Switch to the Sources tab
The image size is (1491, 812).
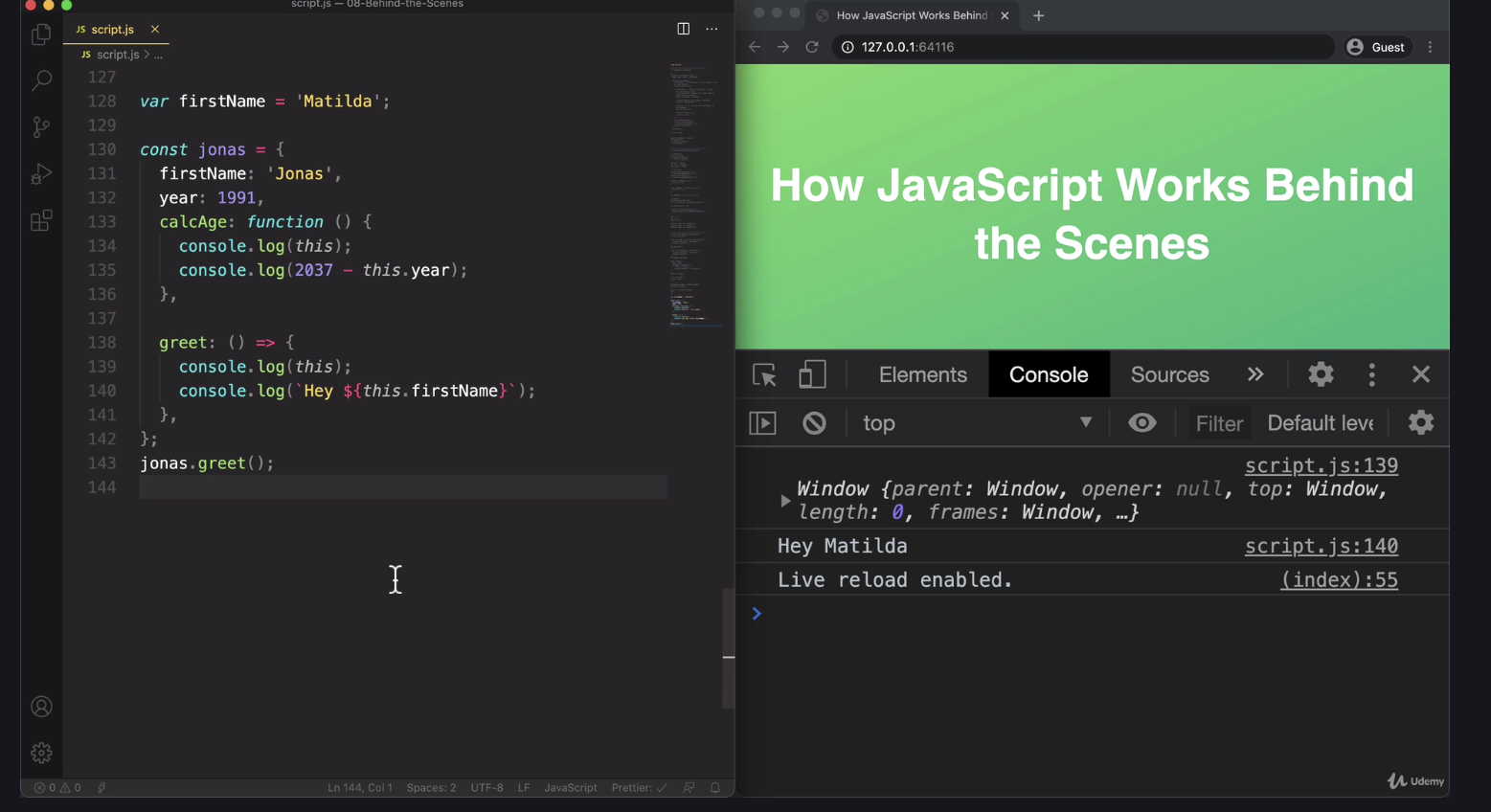(1169, 374)
